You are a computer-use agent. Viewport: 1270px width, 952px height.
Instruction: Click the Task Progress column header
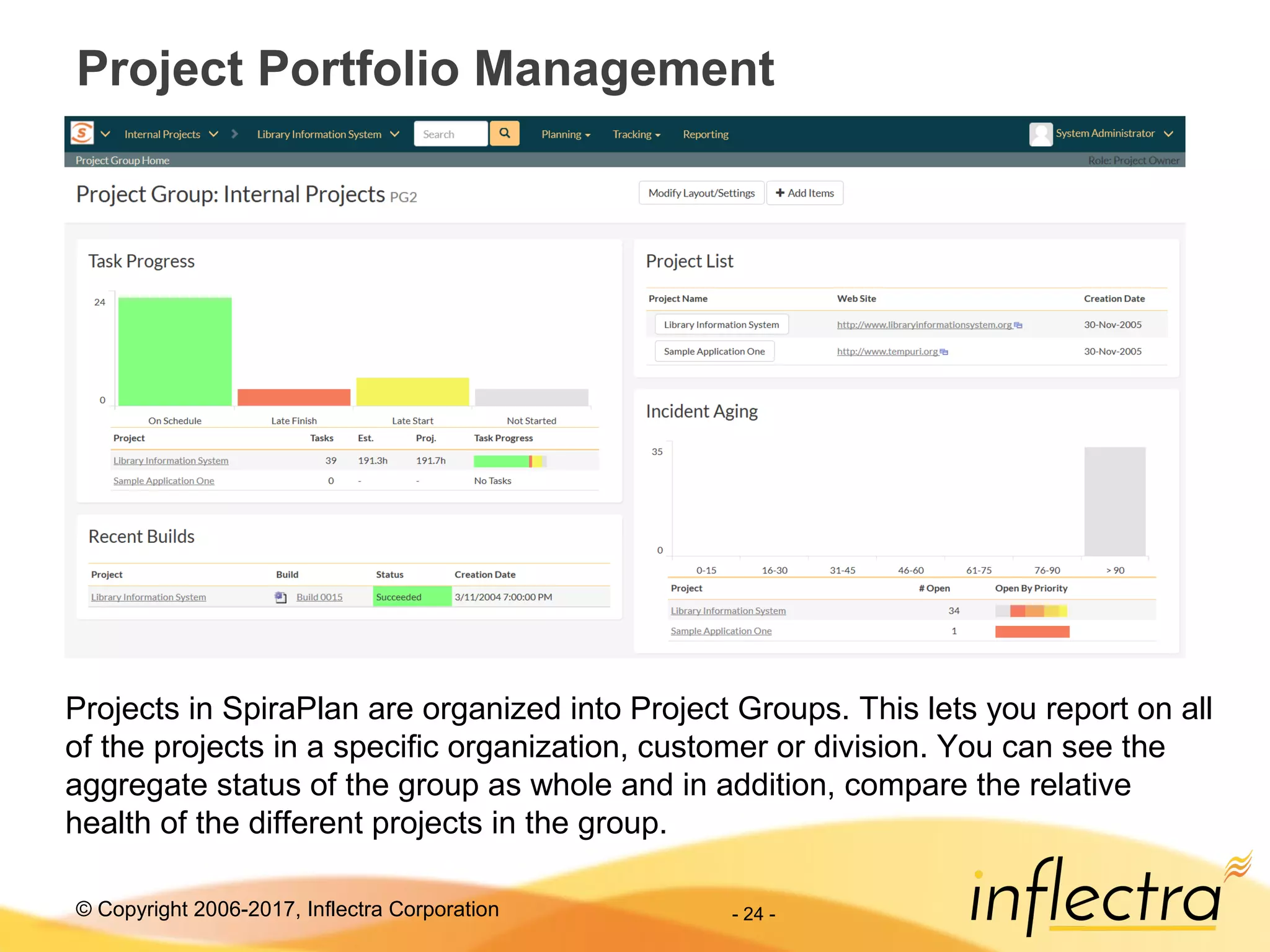coord(503,438)
